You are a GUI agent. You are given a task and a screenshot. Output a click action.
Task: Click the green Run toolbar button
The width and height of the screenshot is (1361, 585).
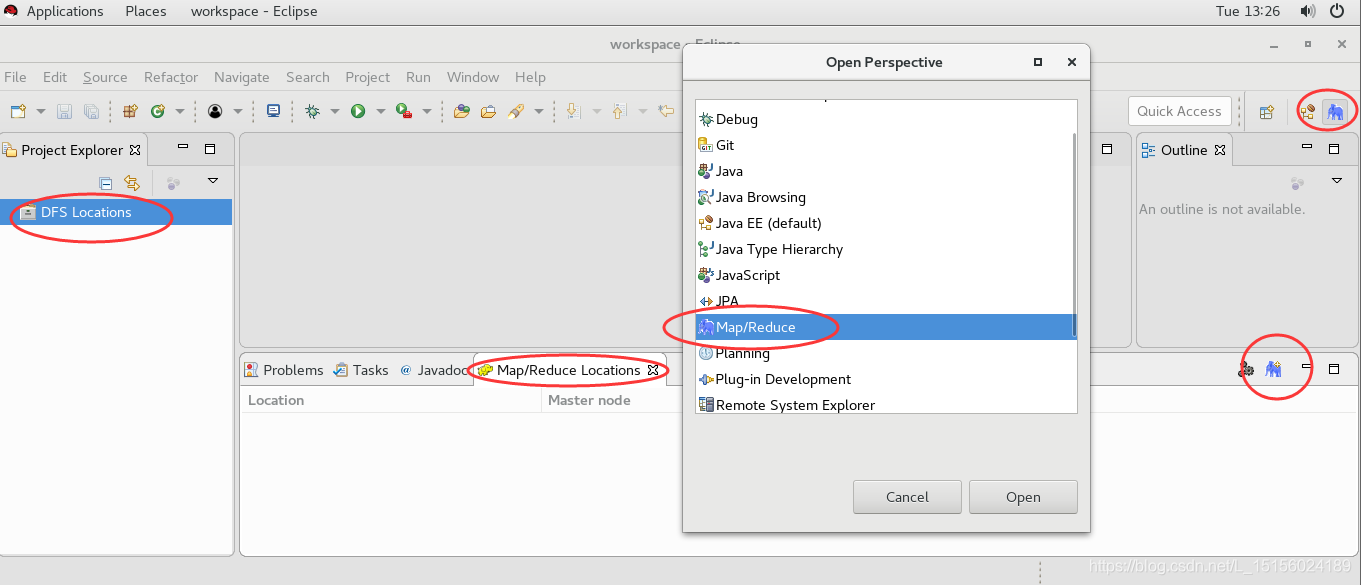pos(358,112)
